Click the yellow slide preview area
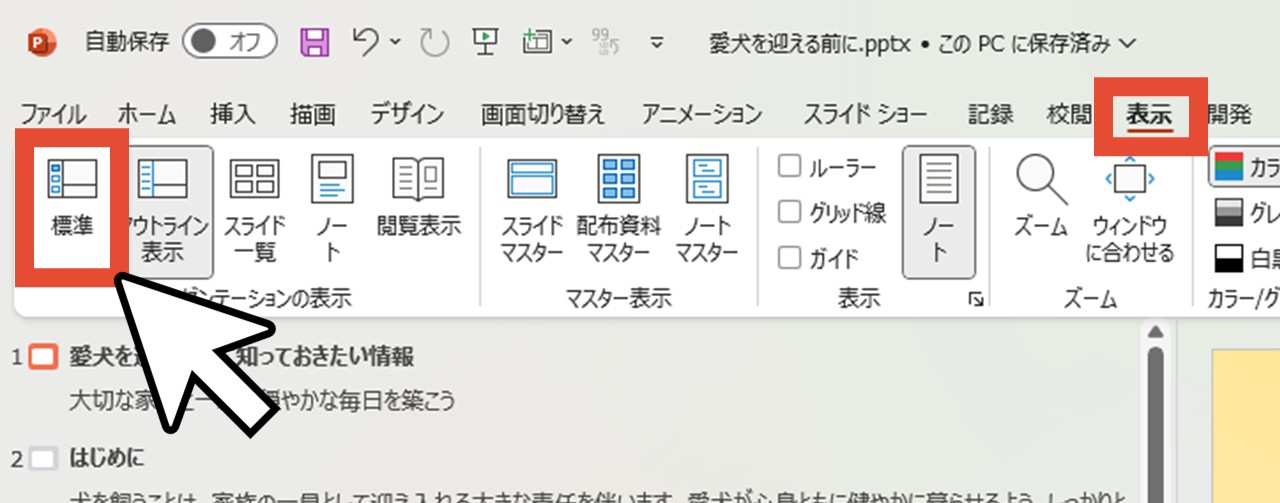Viewport: 1280px width, 503px height. pos(1246,425)
